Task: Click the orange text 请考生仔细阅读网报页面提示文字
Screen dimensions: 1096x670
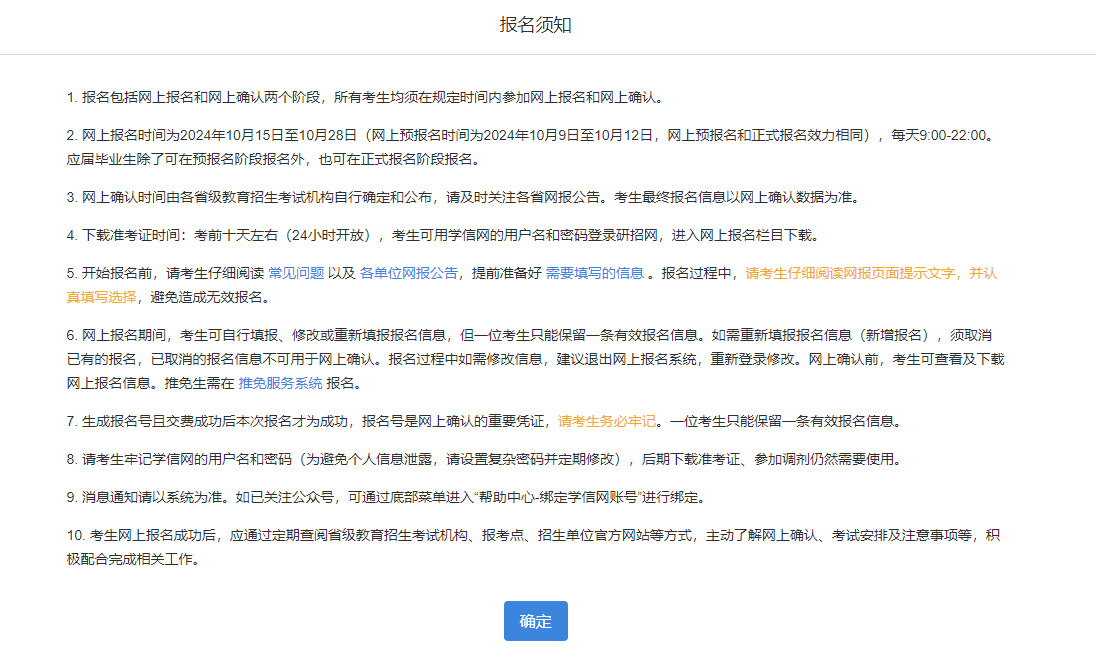Action: [850, 273]
